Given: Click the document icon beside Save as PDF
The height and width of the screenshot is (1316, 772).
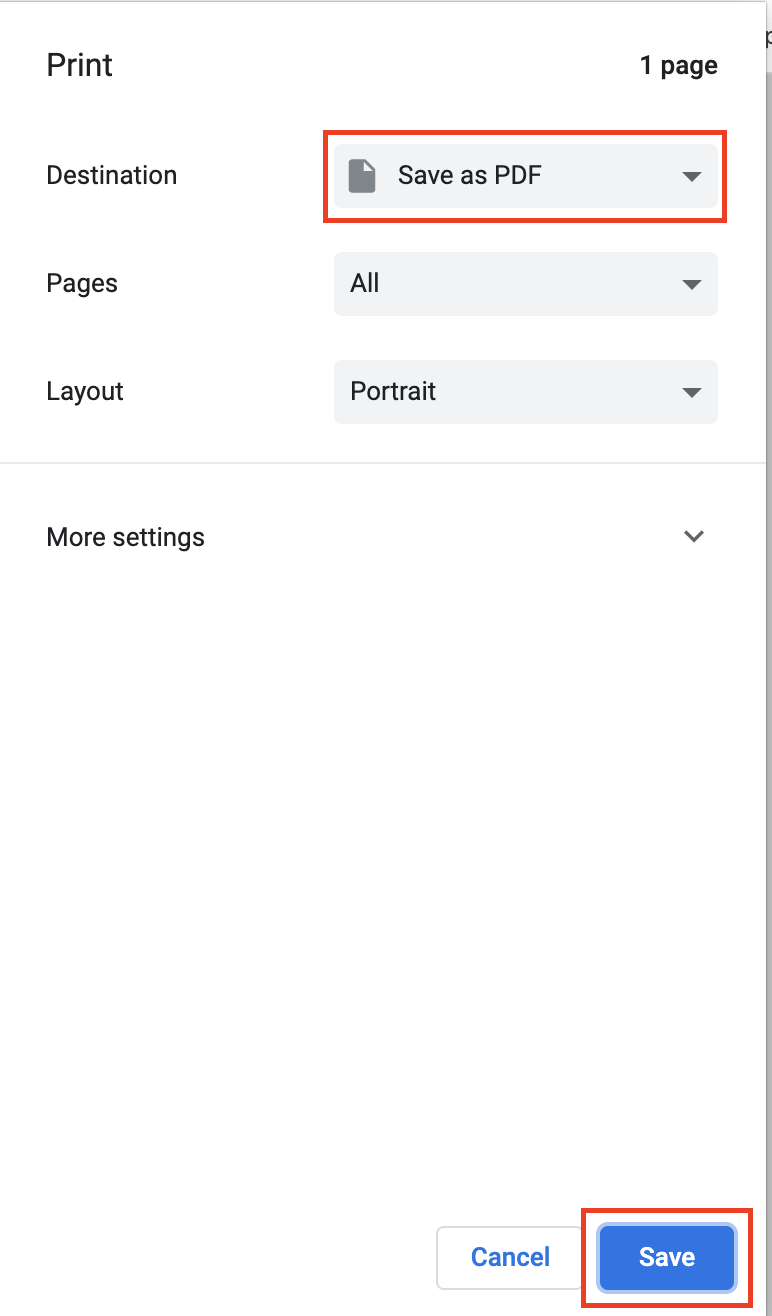Looking at the screenshot, I should tap(361, 176).
